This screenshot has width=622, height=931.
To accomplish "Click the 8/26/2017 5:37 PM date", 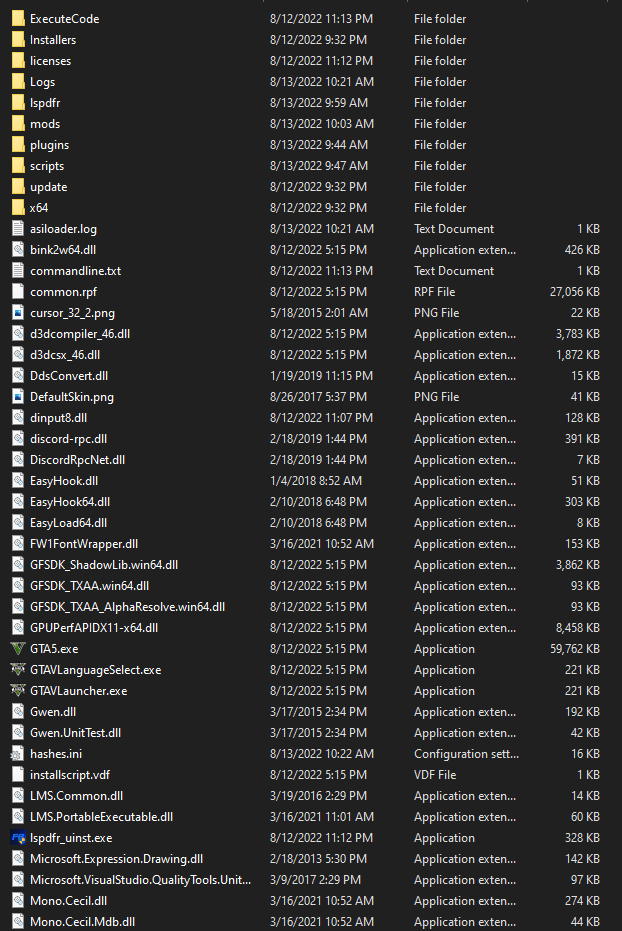I will tap(319, 397).
